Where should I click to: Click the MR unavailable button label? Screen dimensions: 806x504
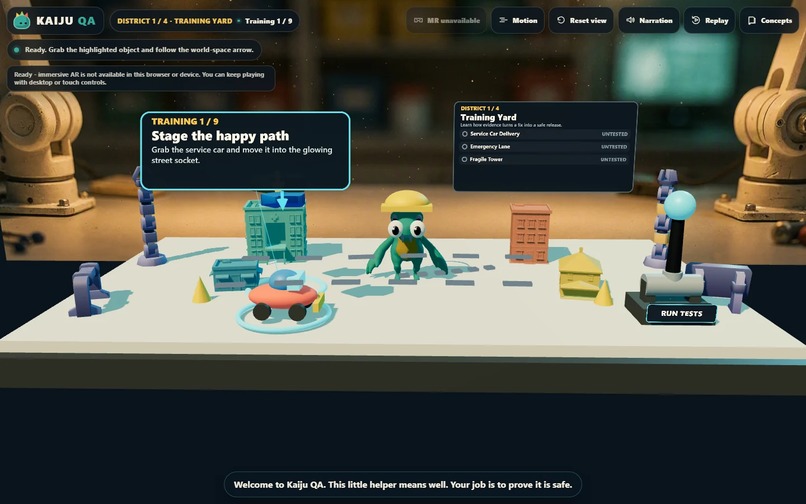pyautogui.click(x=453, y=21)
